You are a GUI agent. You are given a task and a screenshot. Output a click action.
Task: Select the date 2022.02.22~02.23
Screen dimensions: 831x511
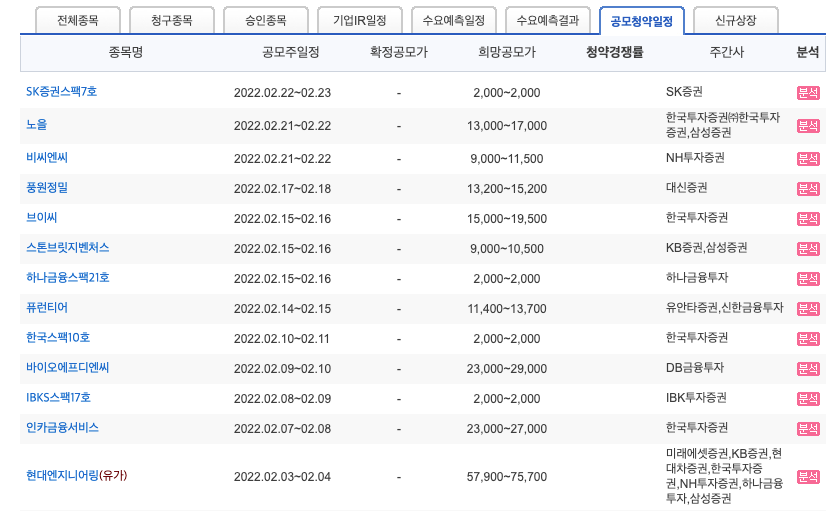click(x=282, y=93)
